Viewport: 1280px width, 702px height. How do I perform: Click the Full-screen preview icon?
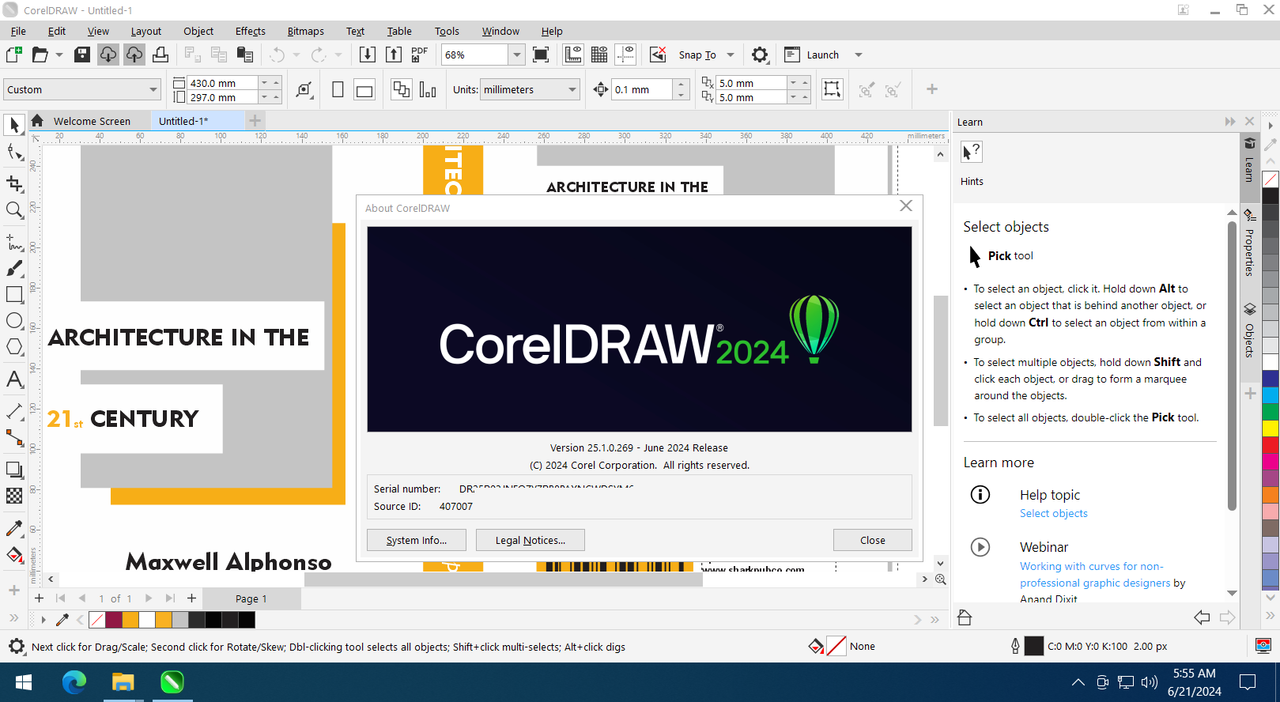pos(541,54)
